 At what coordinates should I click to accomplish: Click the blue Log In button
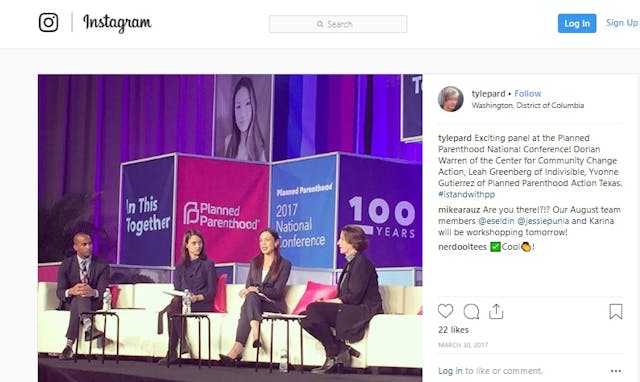577,23
